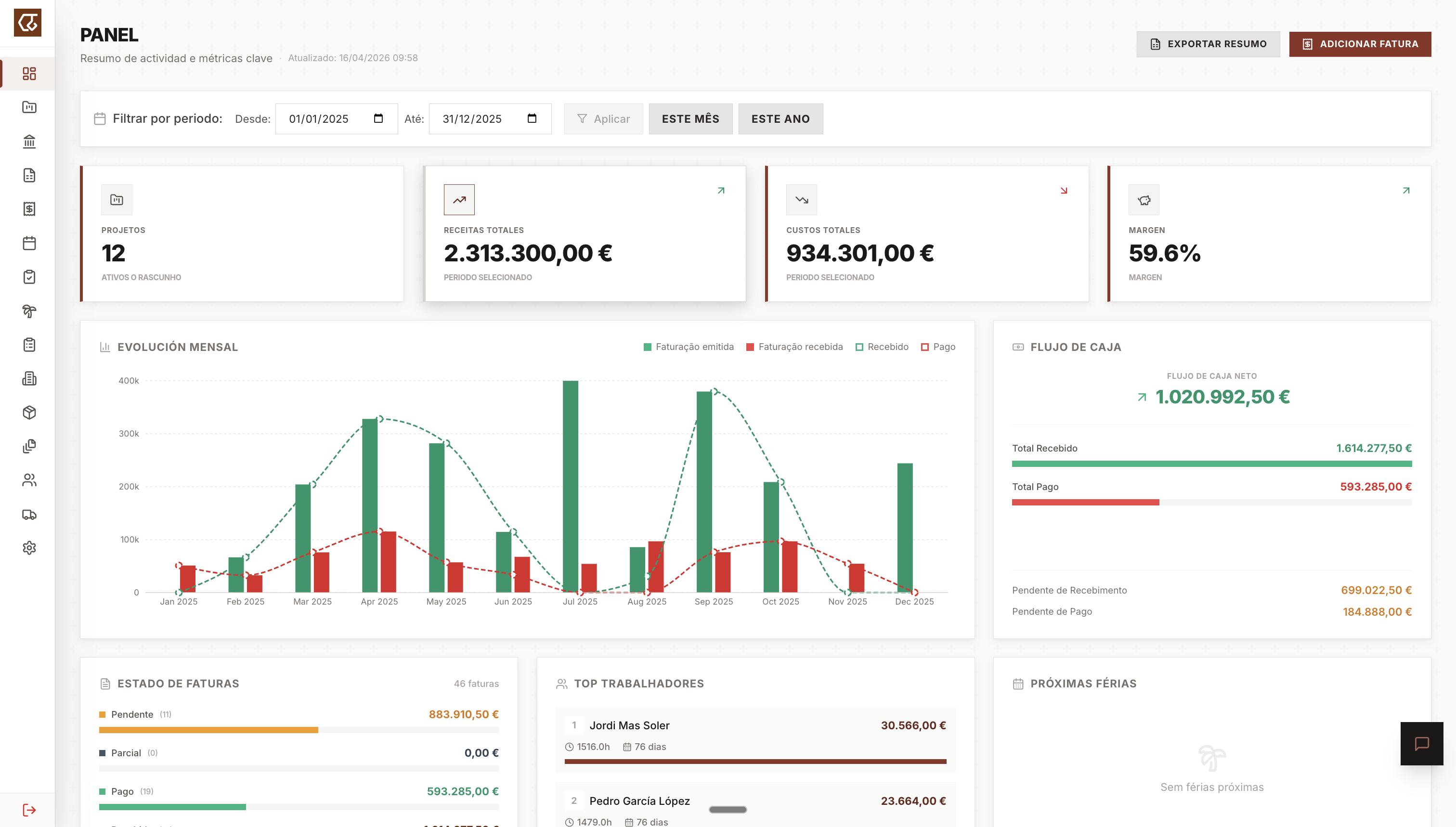Image resolution: width=1456 pixels, height=827 pixels.
Task: Click Adicionar Fatura button
Action: (1360, 44)
